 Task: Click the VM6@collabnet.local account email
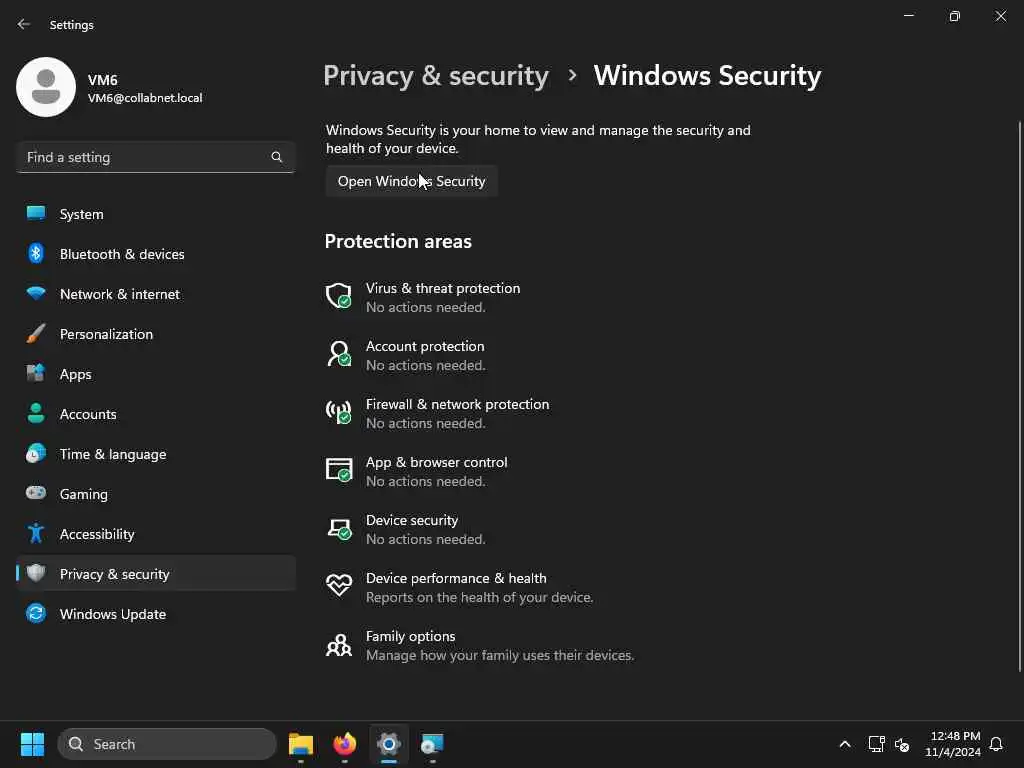point(145,98)
